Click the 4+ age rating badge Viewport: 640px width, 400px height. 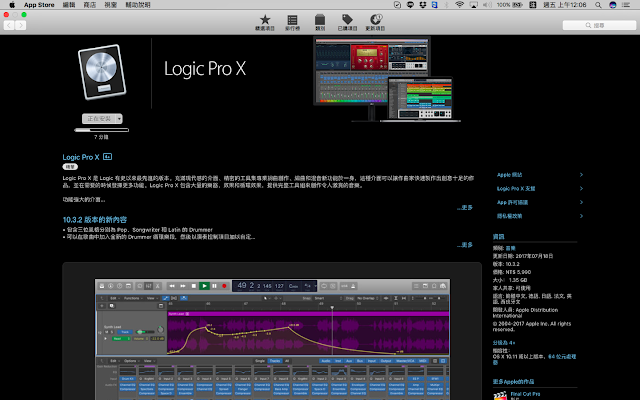(x=107, y=157)
